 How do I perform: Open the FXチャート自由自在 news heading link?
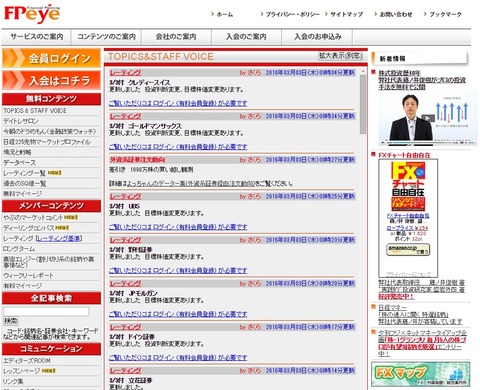404,155
